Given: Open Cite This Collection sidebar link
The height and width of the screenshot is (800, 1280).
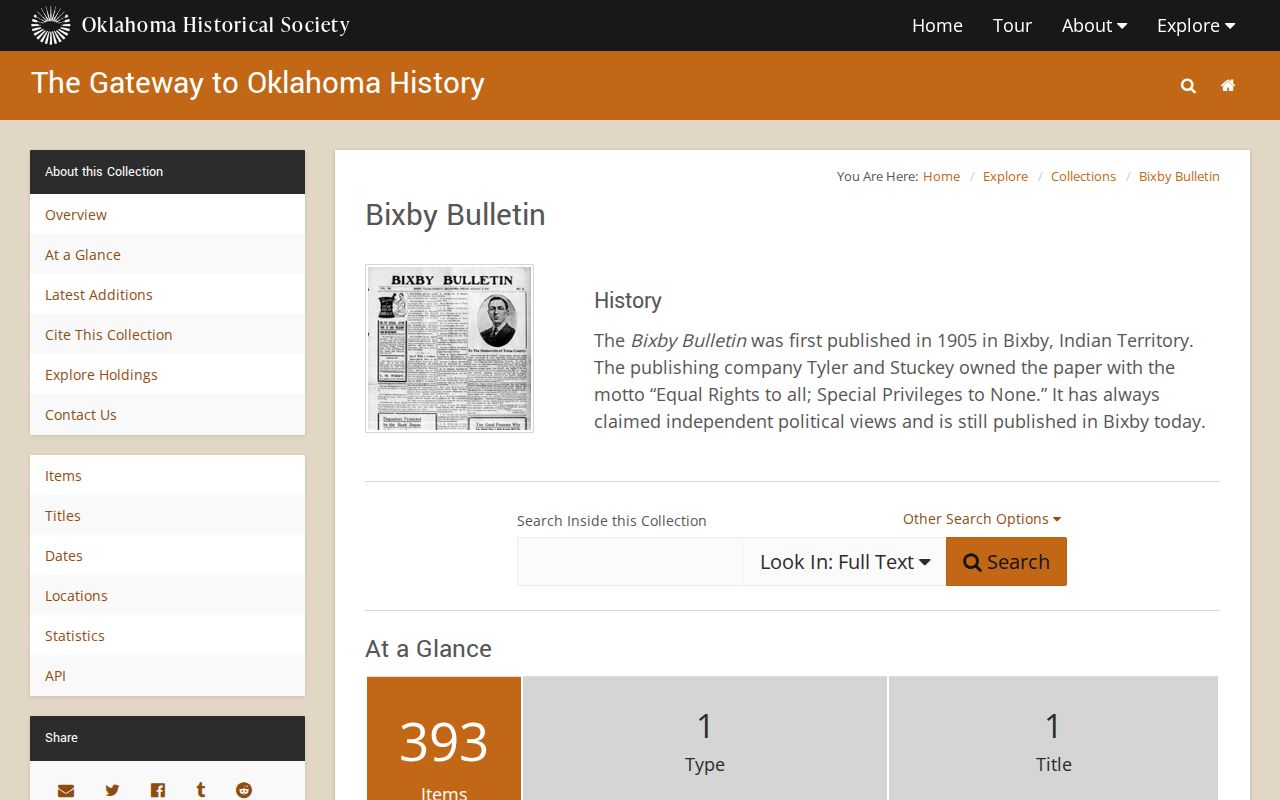Looking at the screenshot, I should pyautogui.click(x=167, y=335).
